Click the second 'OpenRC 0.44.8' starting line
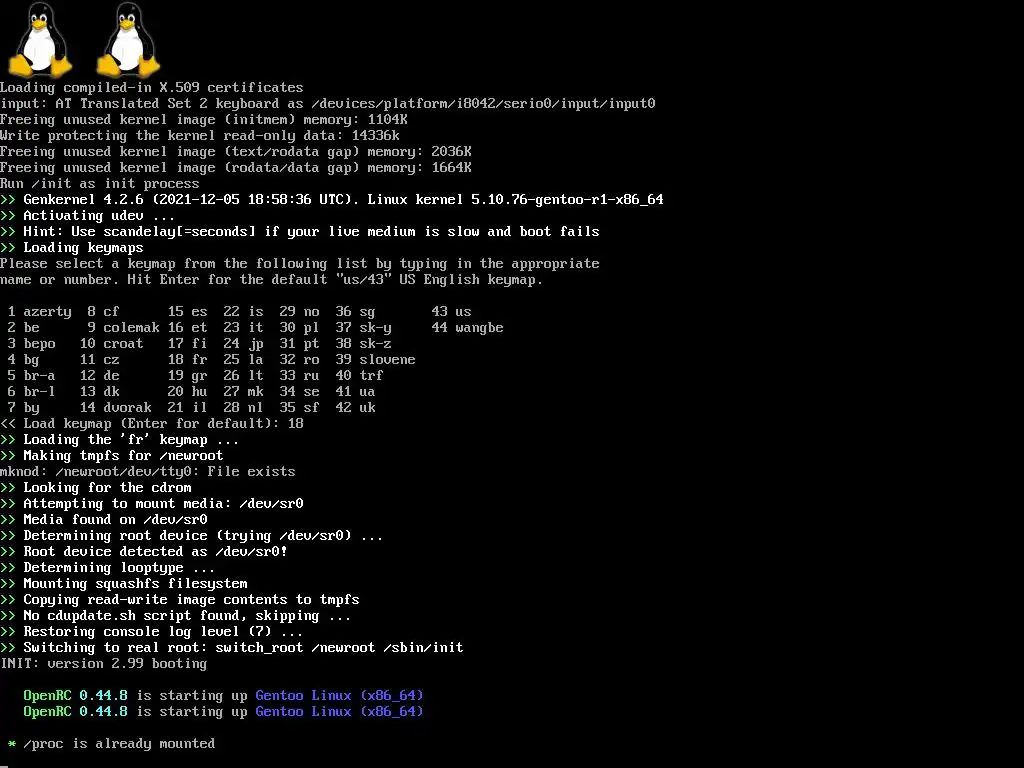Image resolution: width=1024 pixels, height=768 pixels. pyautogui.click(x=223, y=712)
